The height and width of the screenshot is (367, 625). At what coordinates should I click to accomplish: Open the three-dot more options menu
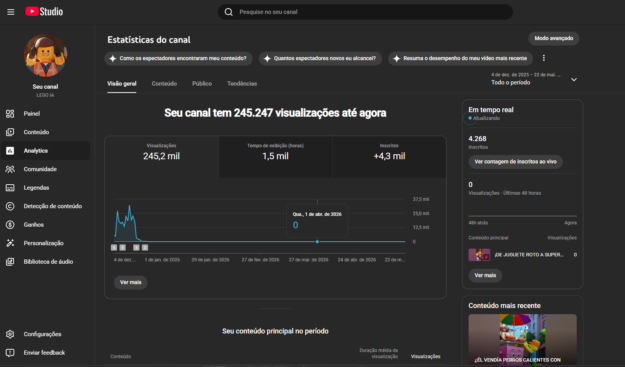544,58
